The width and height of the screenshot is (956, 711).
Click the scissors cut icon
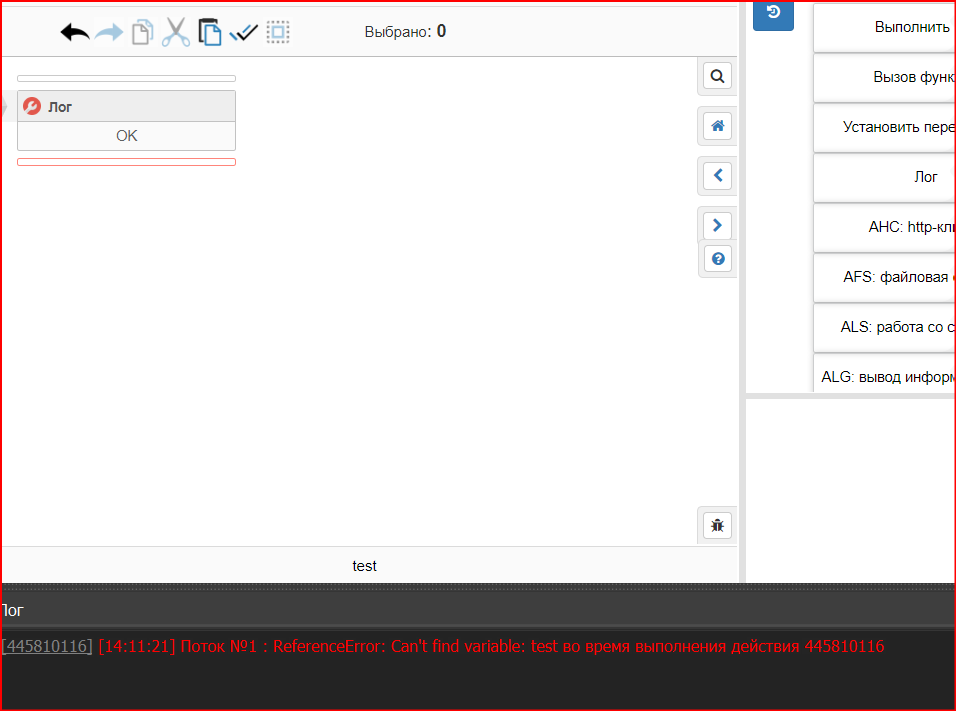click(176, 32)
